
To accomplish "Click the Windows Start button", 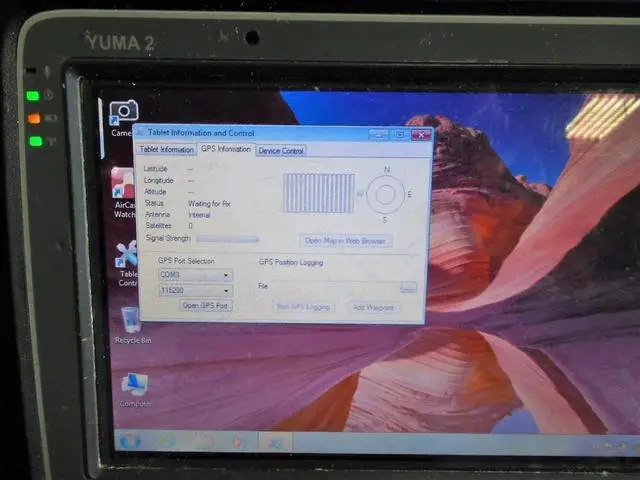I will coord(129,440).
